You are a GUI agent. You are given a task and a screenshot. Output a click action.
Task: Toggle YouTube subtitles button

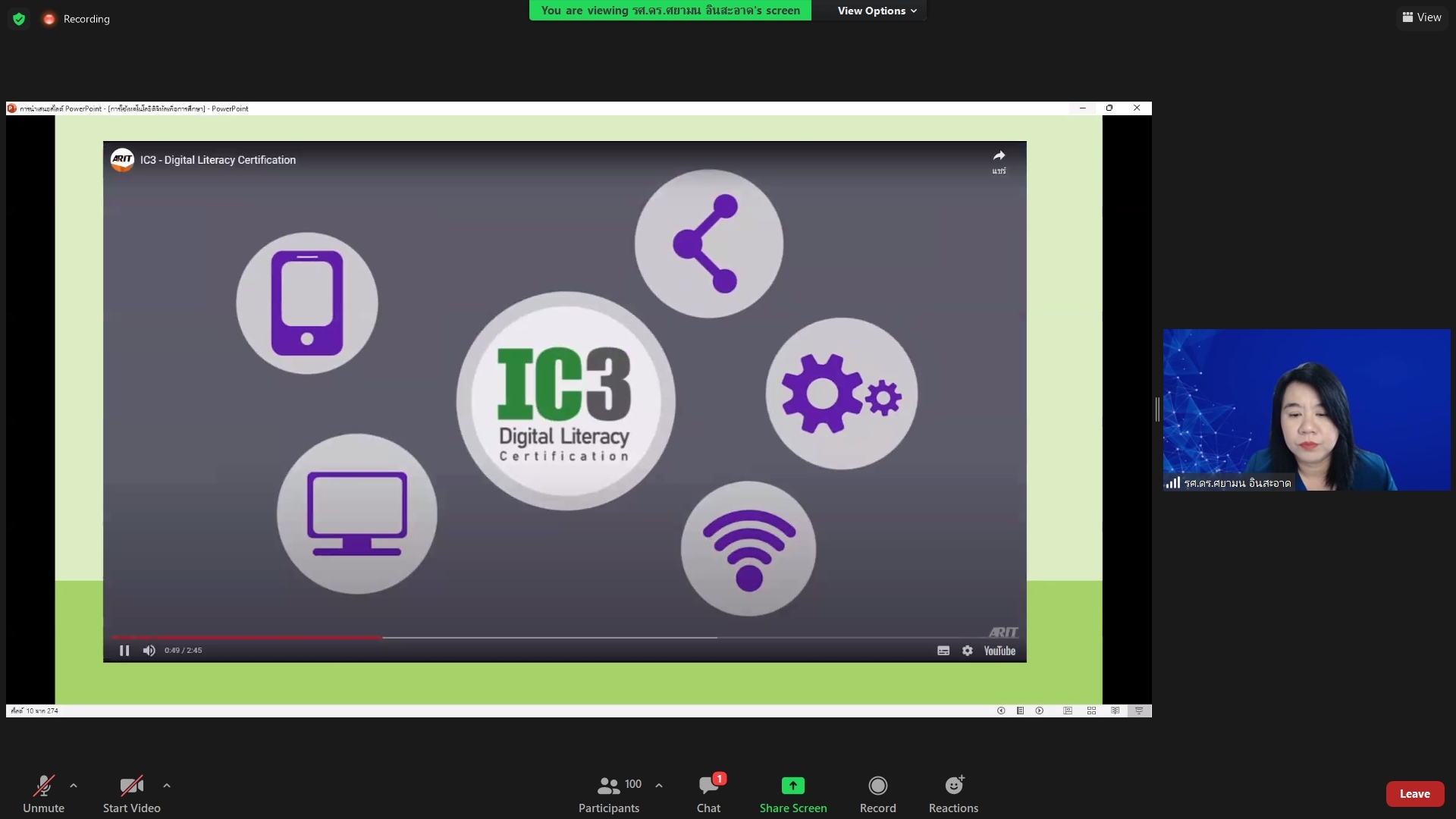click(943, 651)
